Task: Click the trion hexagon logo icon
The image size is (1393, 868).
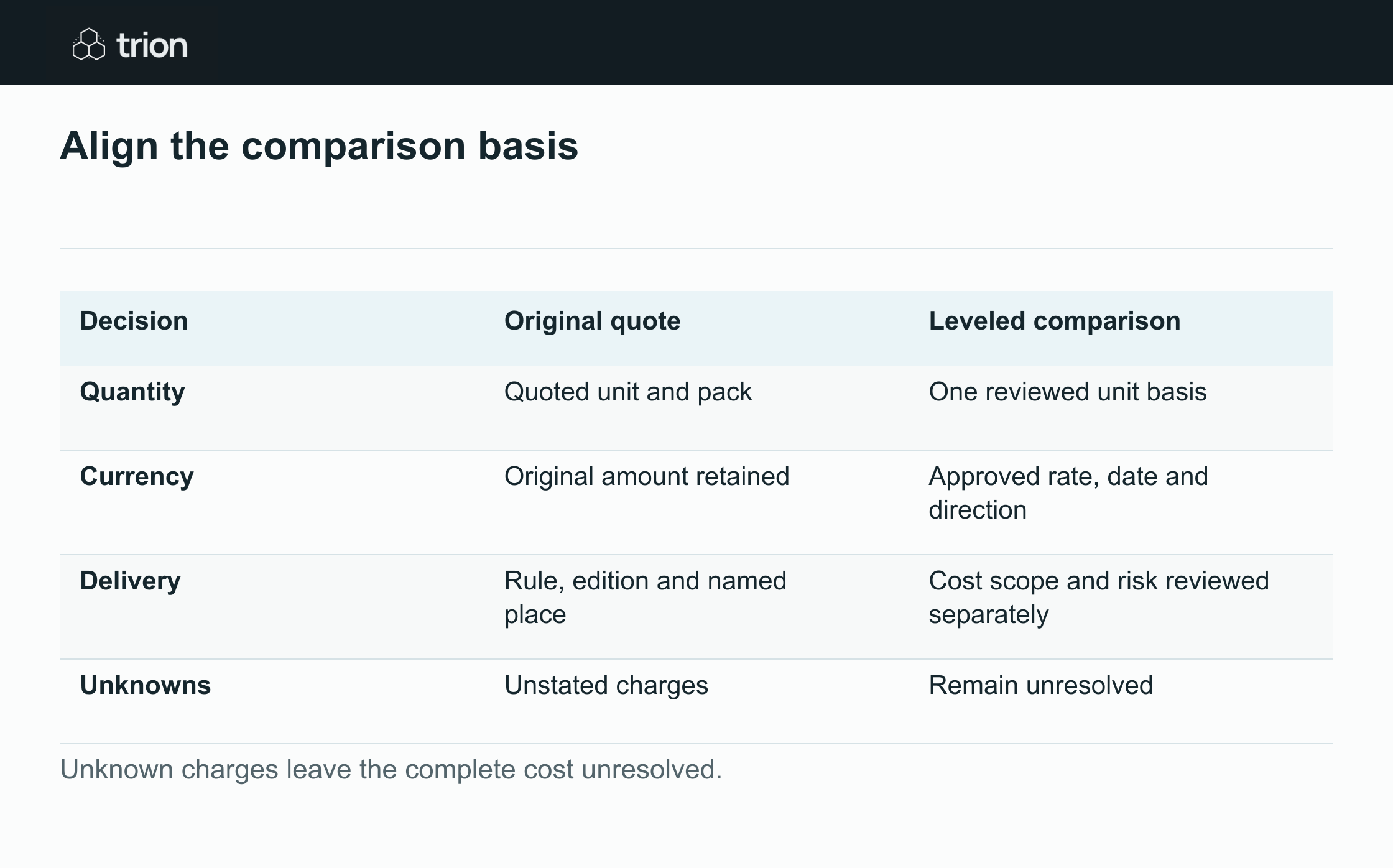Action: [x=89, y=44]
